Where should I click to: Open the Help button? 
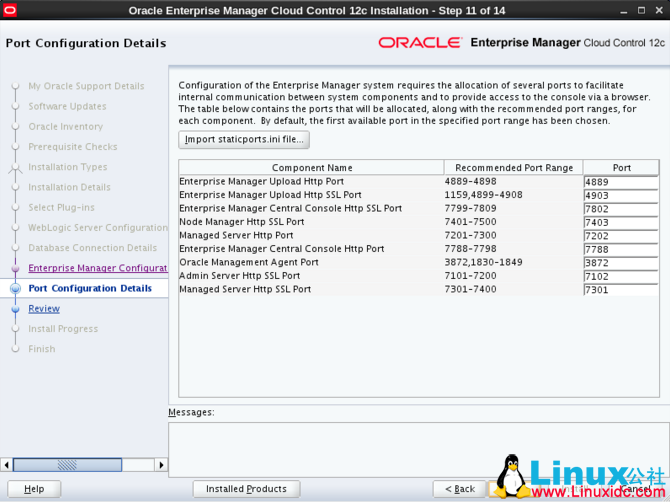[x=34, y=489]
